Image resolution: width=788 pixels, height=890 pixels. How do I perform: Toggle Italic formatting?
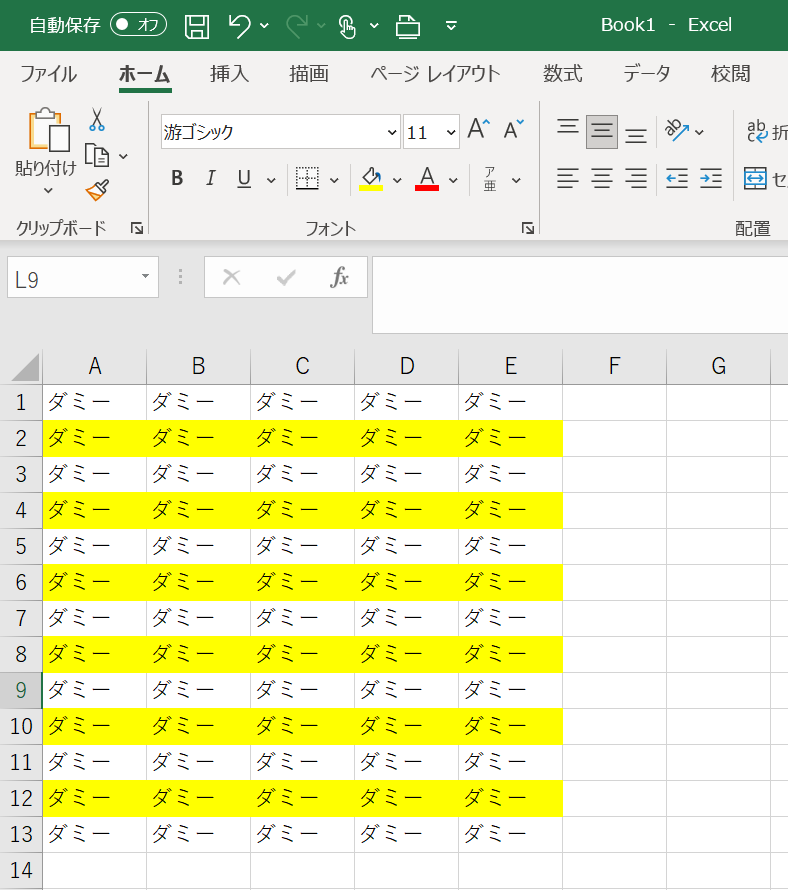pyautogui.click(x=210, y=179)
